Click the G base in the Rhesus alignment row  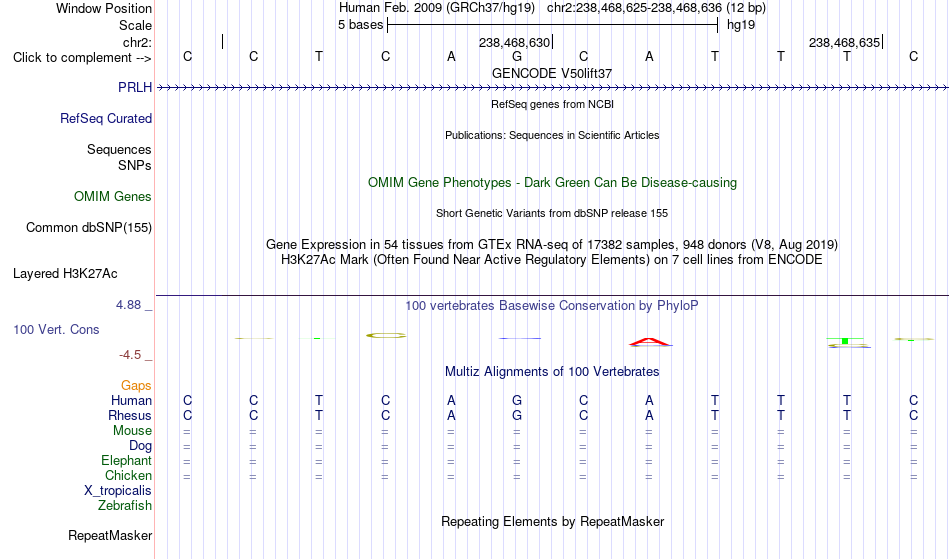517,415
